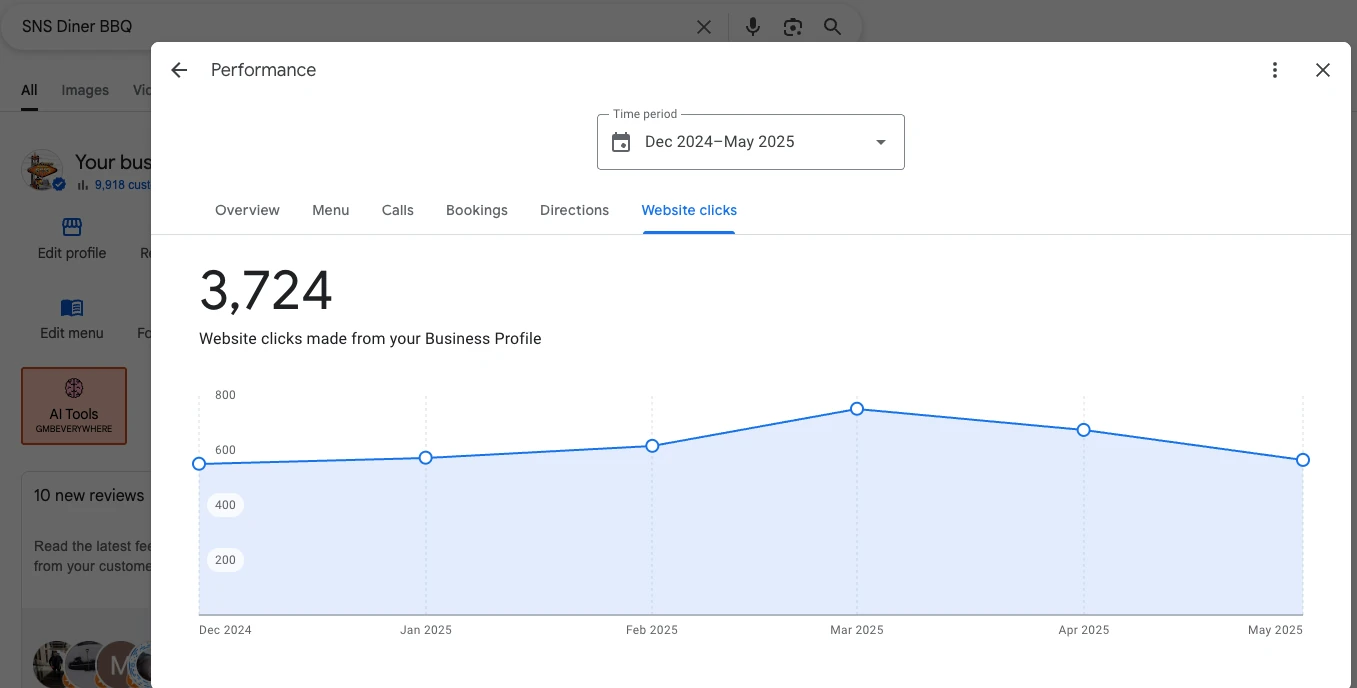Open the three-dot more options menu
The height and width of the screenshot is (688, 1357).
tap(1274, 70)
